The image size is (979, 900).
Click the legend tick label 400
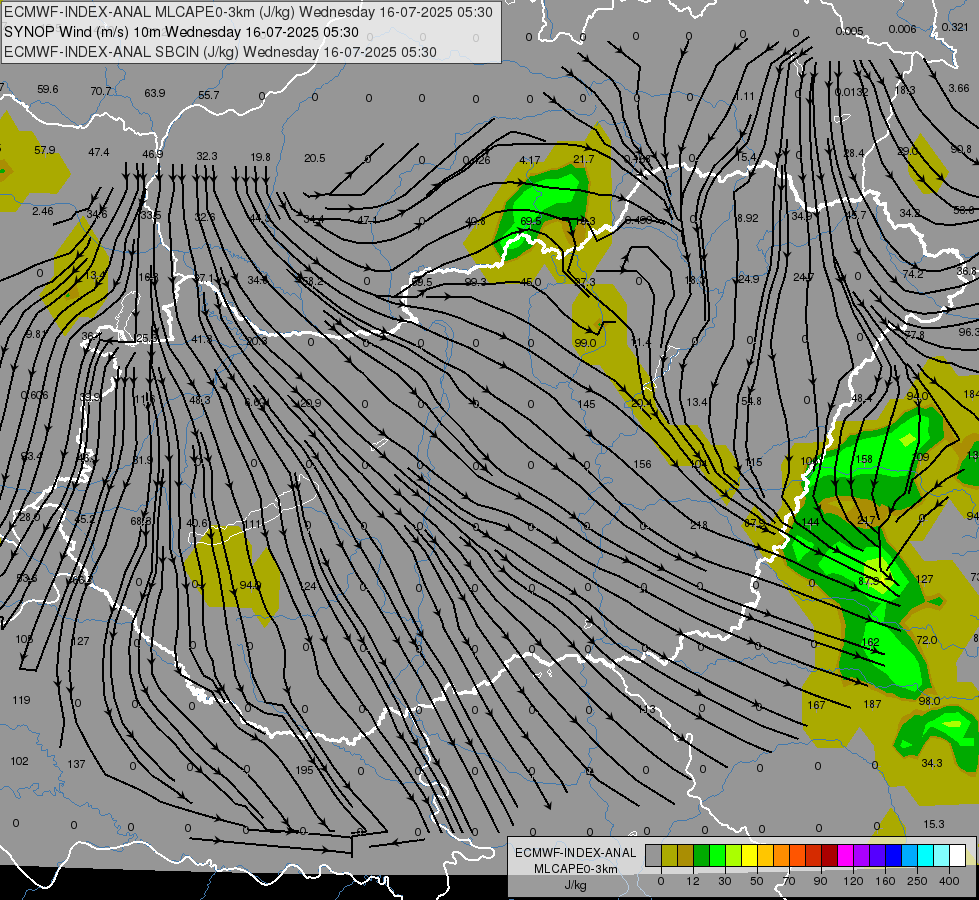click(949, 881)
